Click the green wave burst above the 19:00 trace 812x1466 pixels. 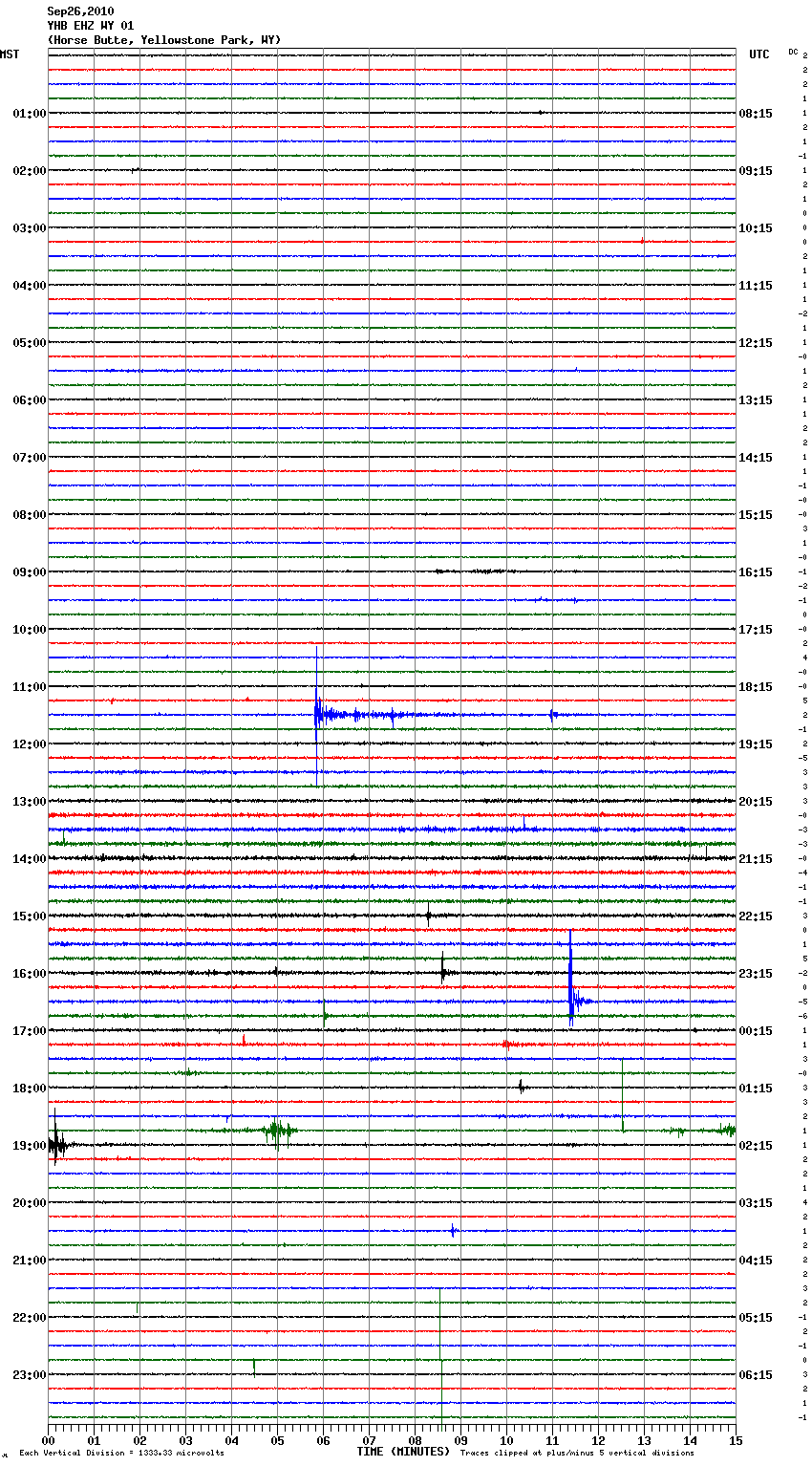pyautogui.click(x=277, y=1131)
